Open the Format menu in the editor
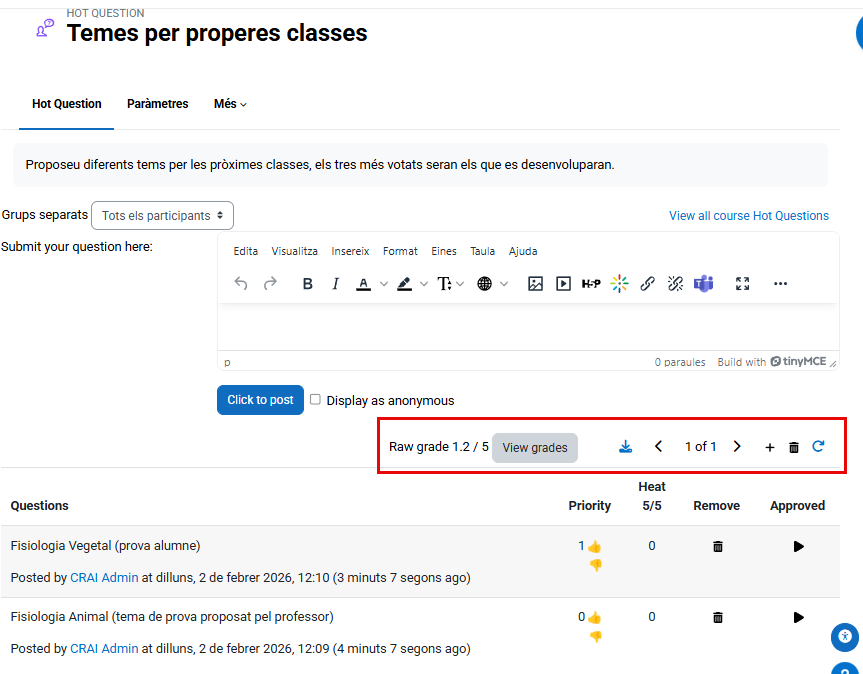The height and width of the screenshot is (674, 863). click(x=400, y=251)
